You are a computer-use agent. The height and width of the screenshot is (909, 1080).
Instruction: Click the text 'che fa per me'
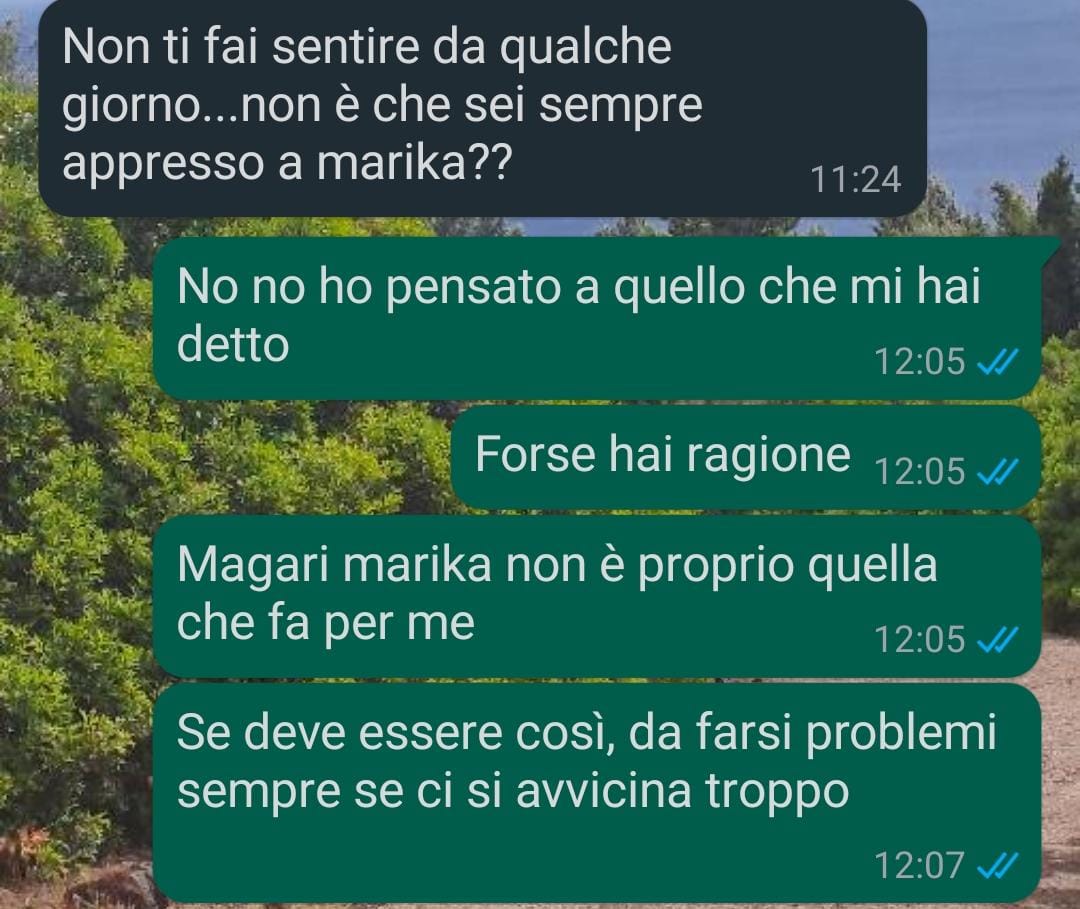click(x=326, y=625)
